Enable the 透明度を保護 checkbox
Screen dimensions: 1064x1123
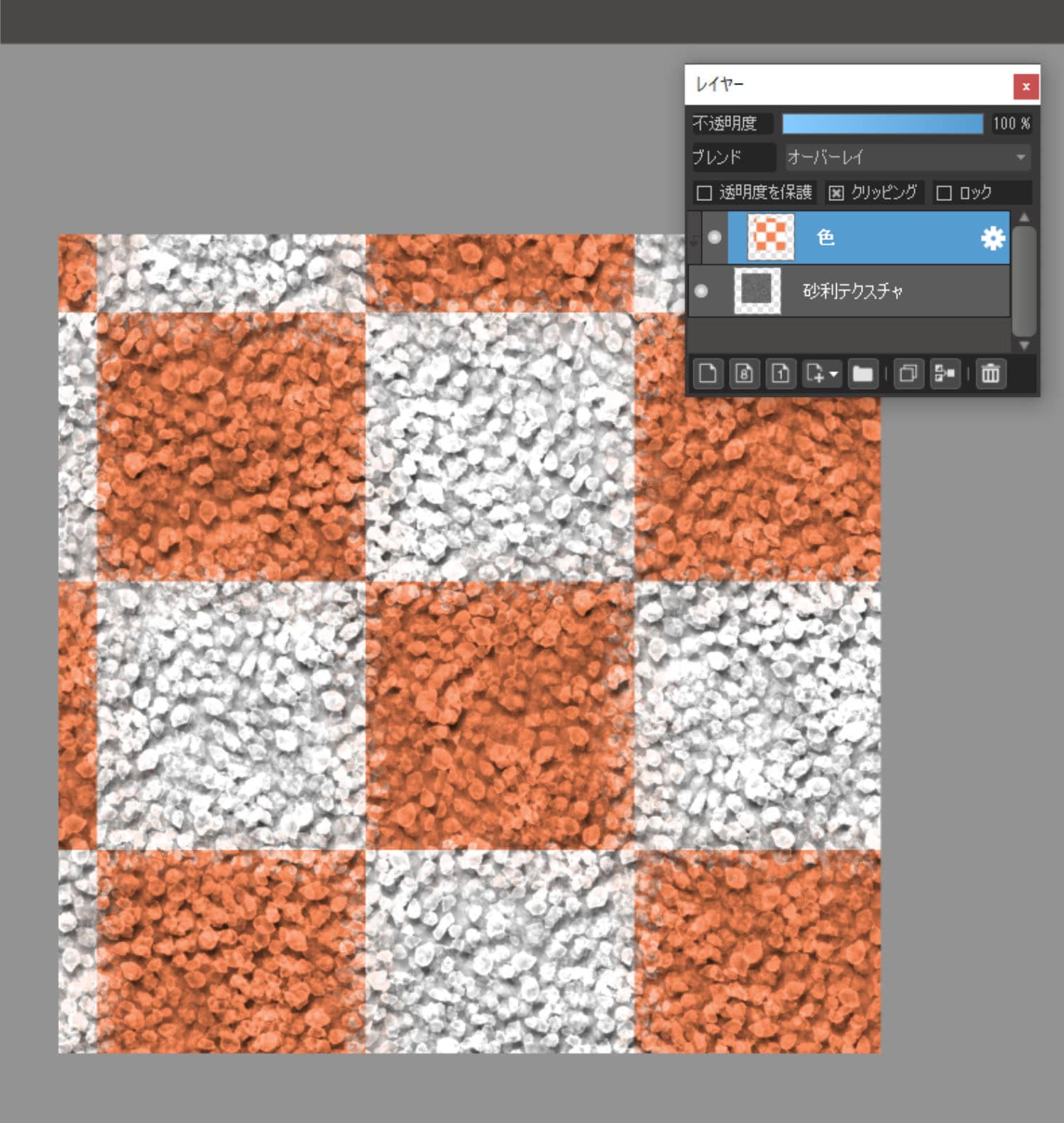point(704,193)
